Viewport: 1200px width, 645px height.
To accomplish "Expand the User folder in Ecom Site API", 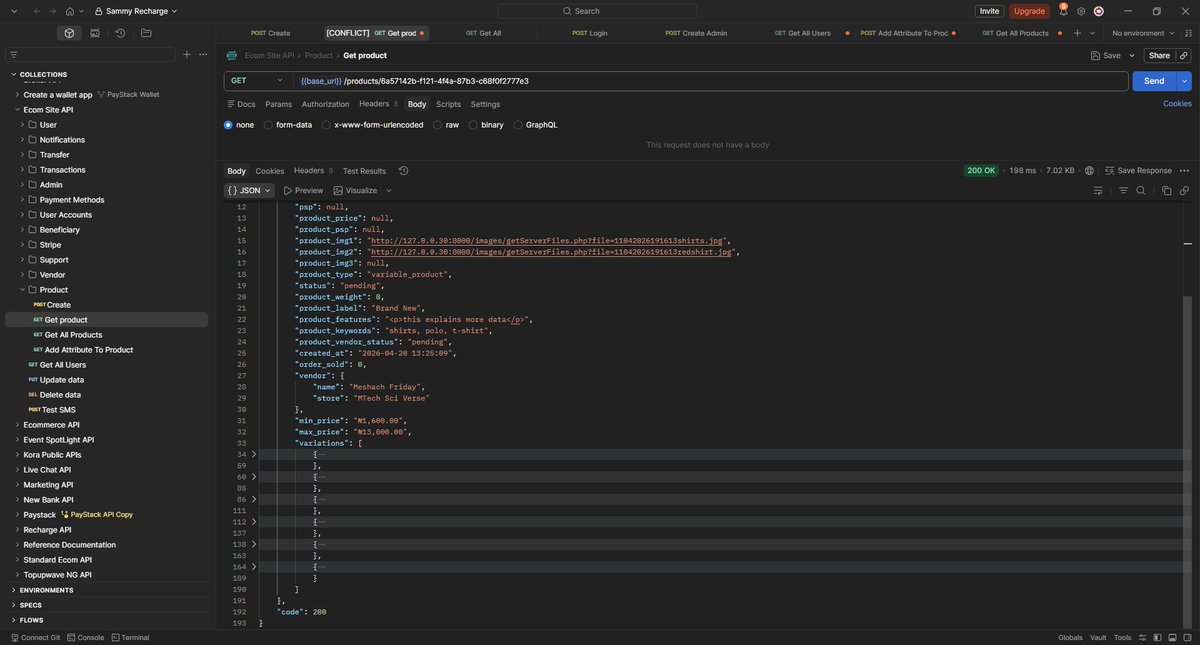I will tap(22, 125).
